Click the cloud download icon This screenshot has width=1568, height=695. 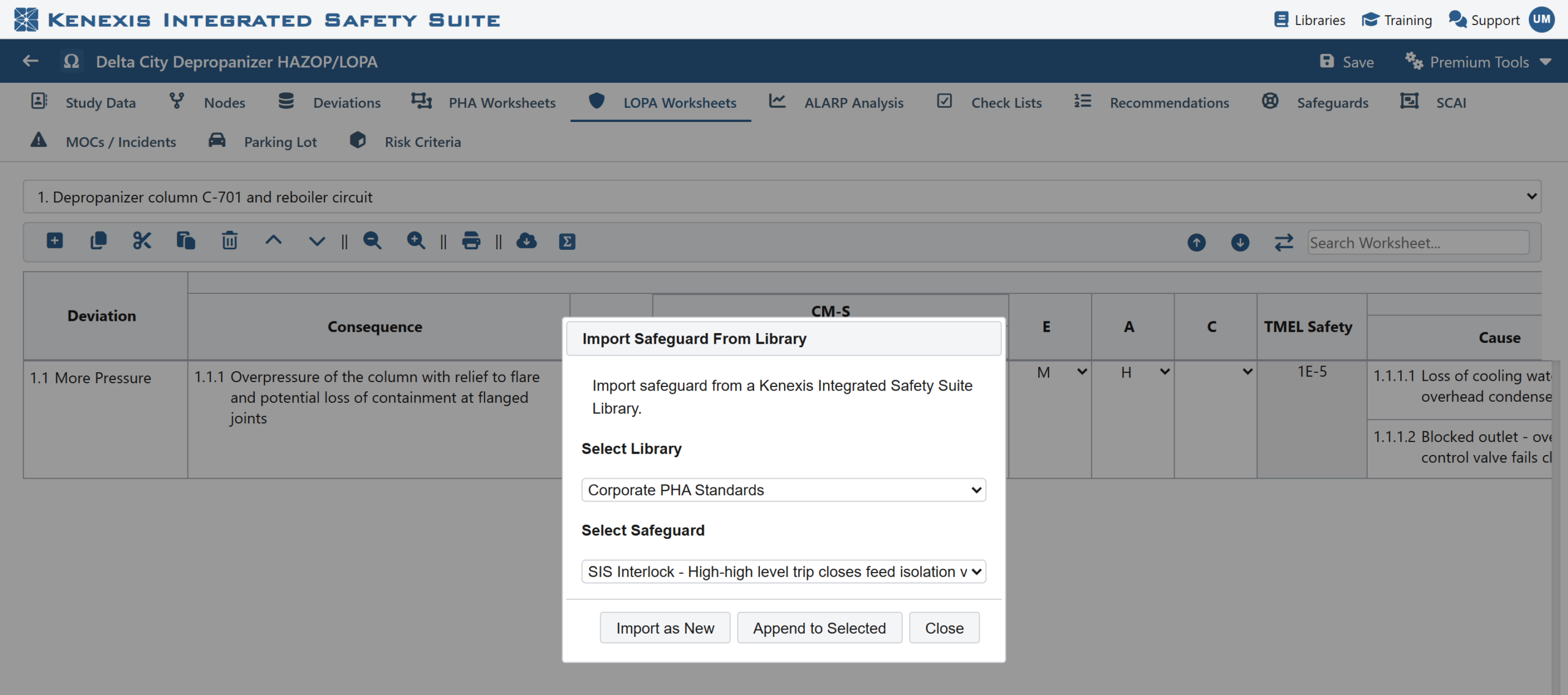(x=526, y=241)
